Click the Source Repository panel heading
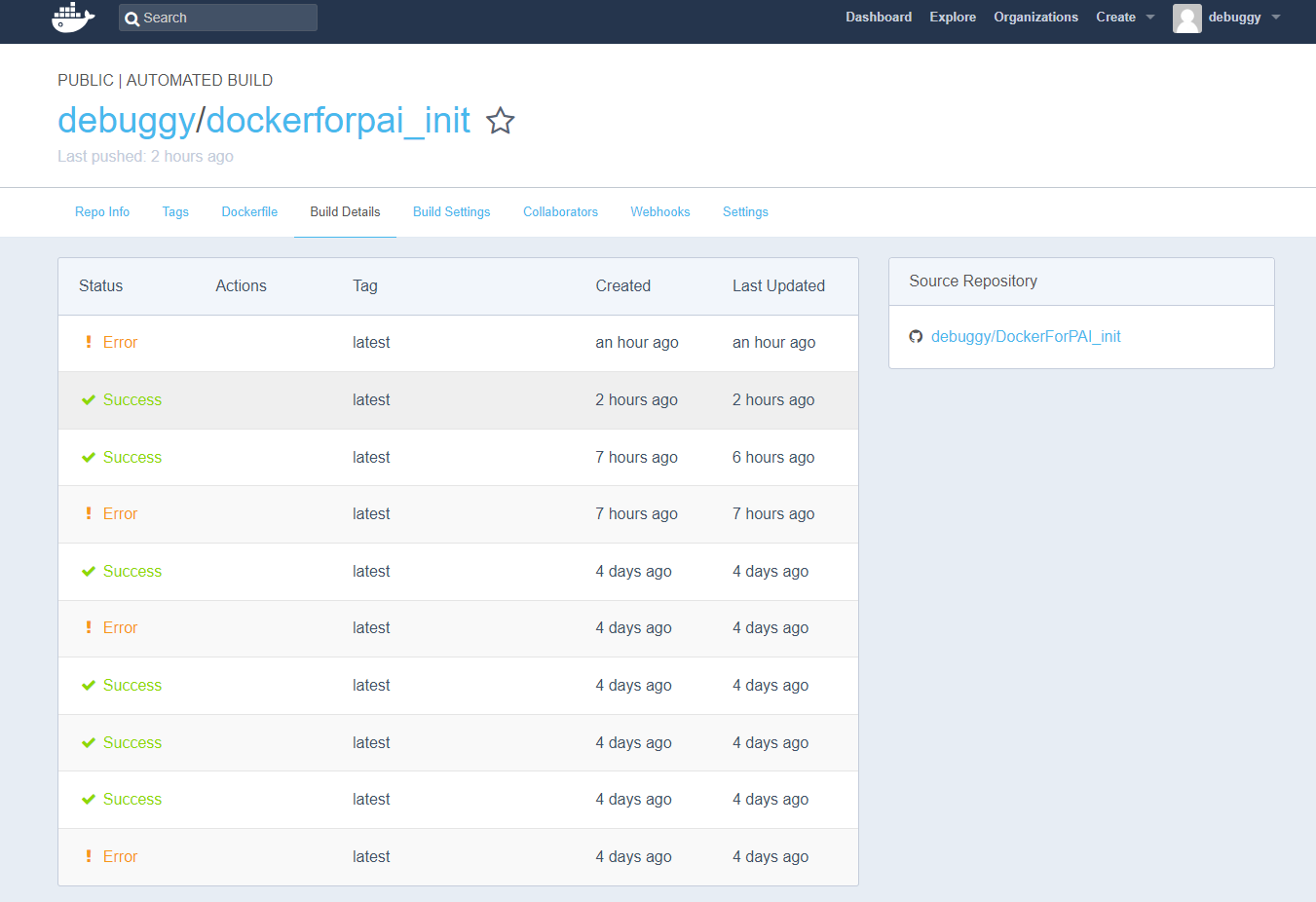Viewport: 1316px width, 902px height. pyautogui.click(x=972, y=281)
